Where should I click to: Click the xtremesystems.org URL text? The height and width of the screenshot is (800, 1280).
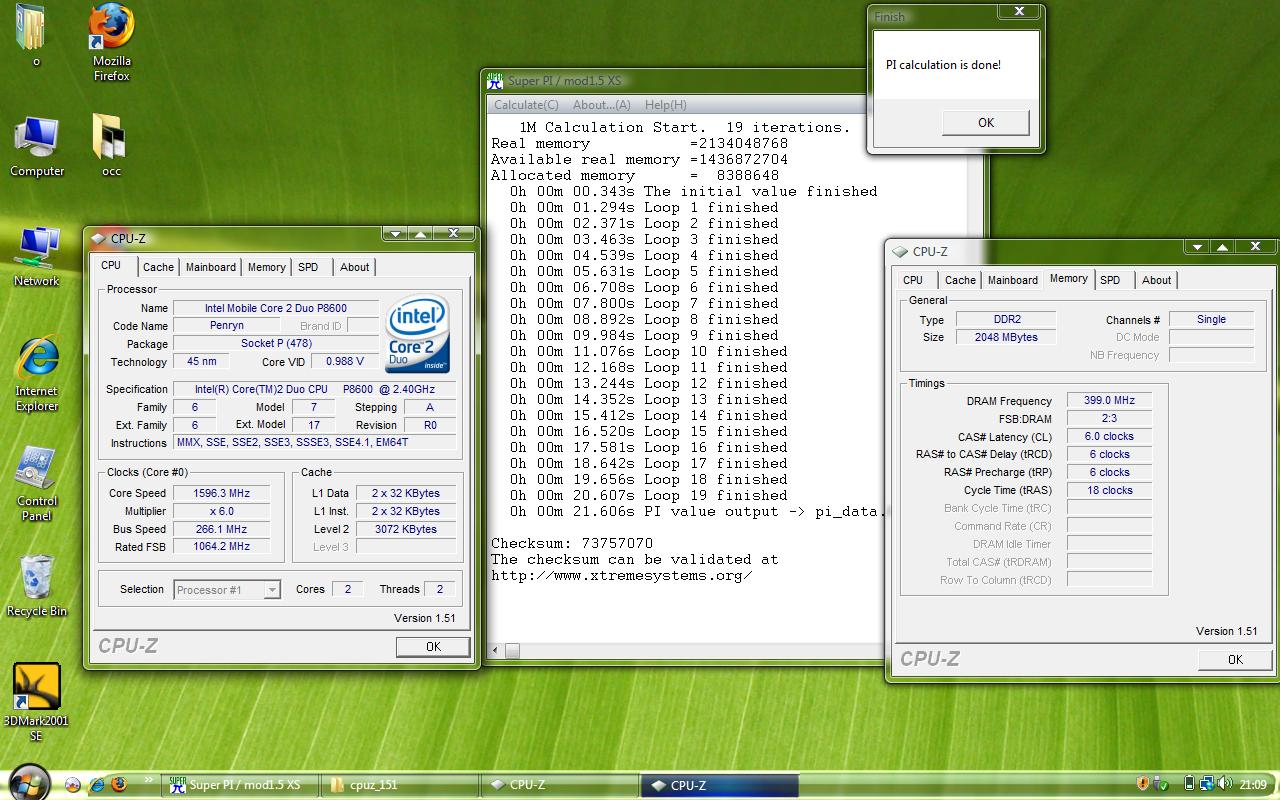622,575
